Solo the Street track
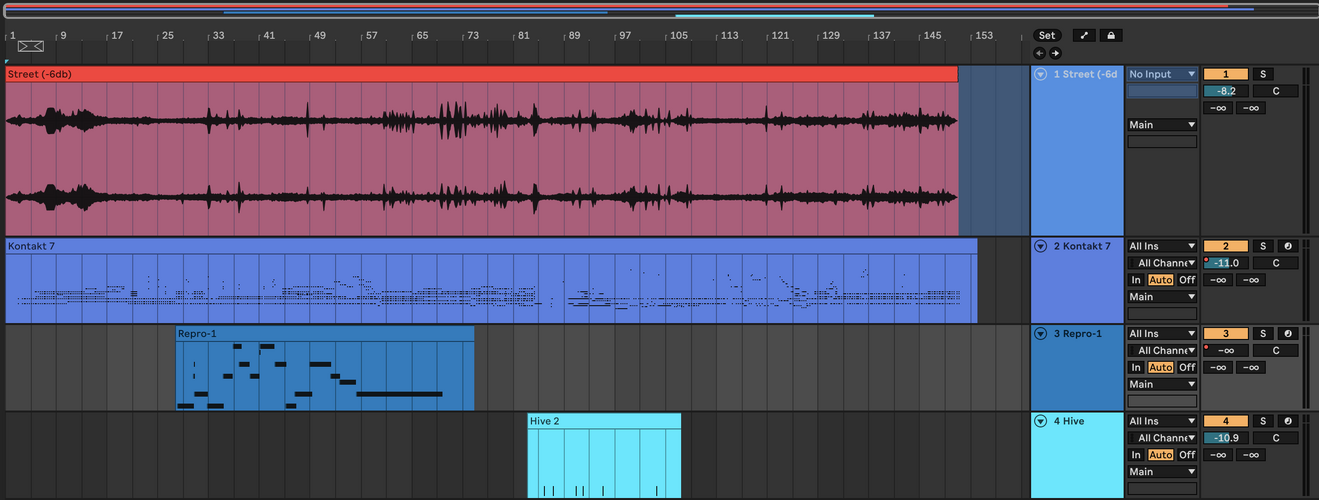Screen dimensions: 1319x500 pyautogui.click(x=1262, y=74)
